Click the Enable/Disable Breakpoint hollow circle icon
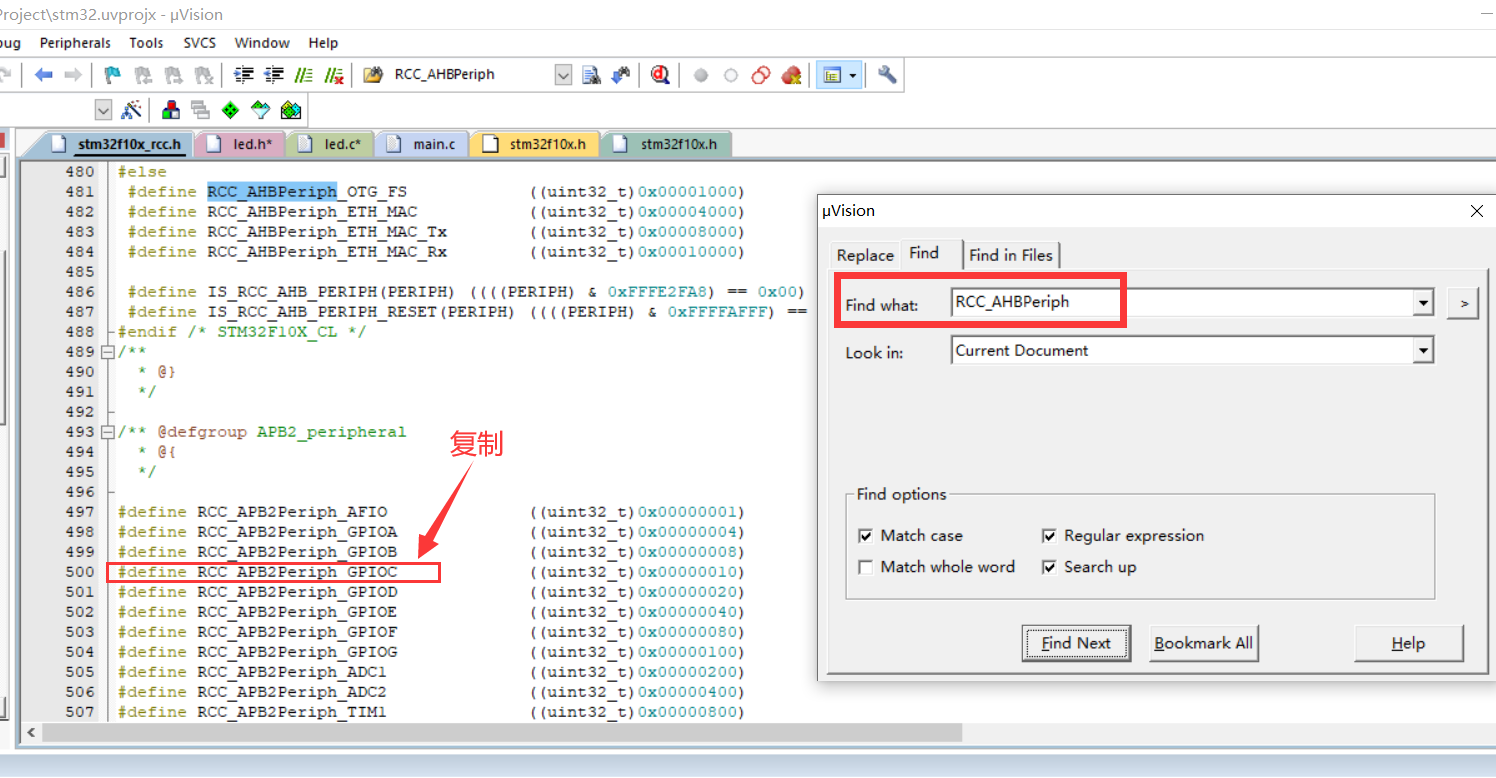Viewport: 1496px width, 778px height. 731,75
